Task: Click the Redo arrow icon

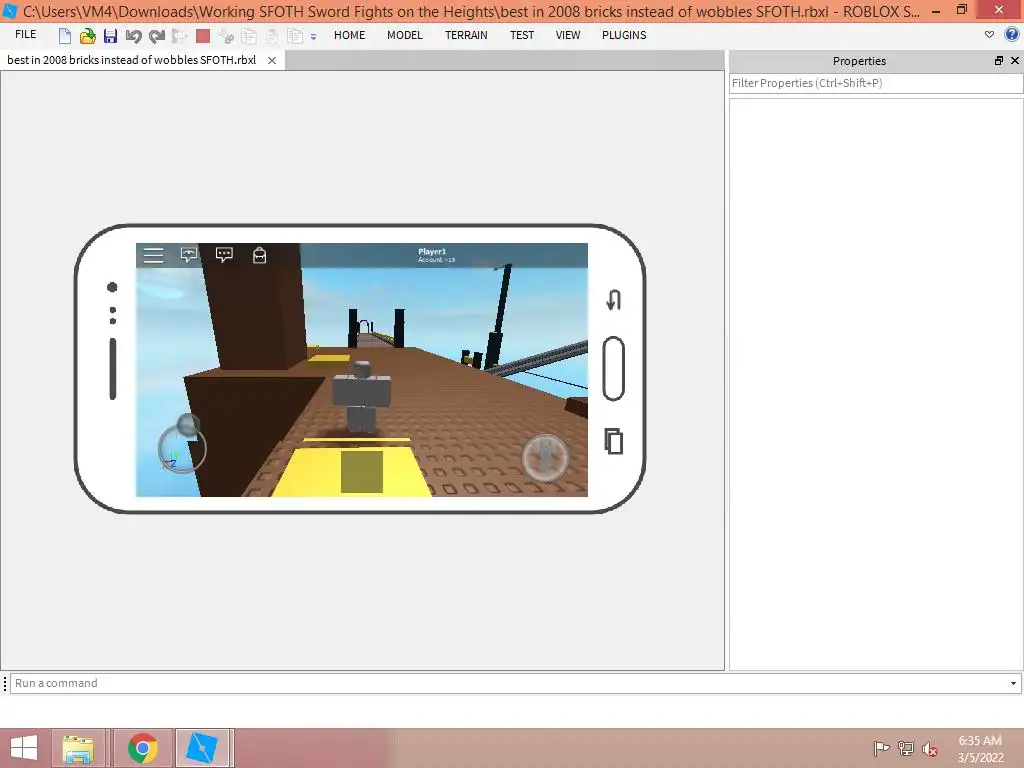Action: pyautogui.click(x=157, y=36)
